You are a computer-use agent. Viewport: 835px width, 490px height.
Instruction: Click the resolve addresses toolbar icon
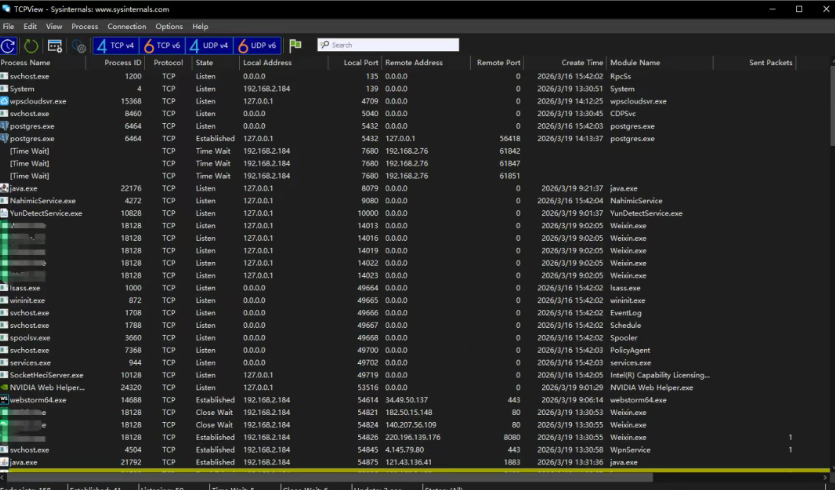pos(55,45)
